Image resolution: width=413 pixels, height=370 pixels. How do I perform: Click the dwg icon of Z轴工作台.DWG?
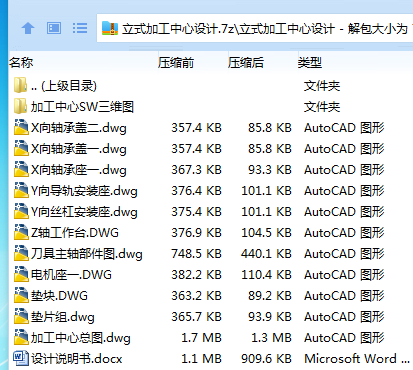tap(21, 233)
